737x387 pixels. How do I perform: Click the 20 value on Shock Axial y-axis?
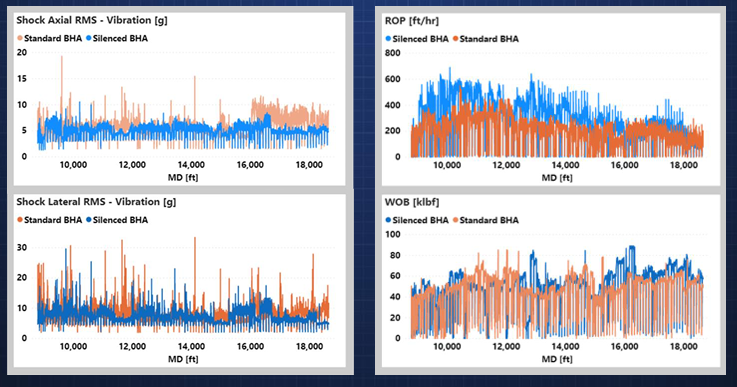click(22, 53)
